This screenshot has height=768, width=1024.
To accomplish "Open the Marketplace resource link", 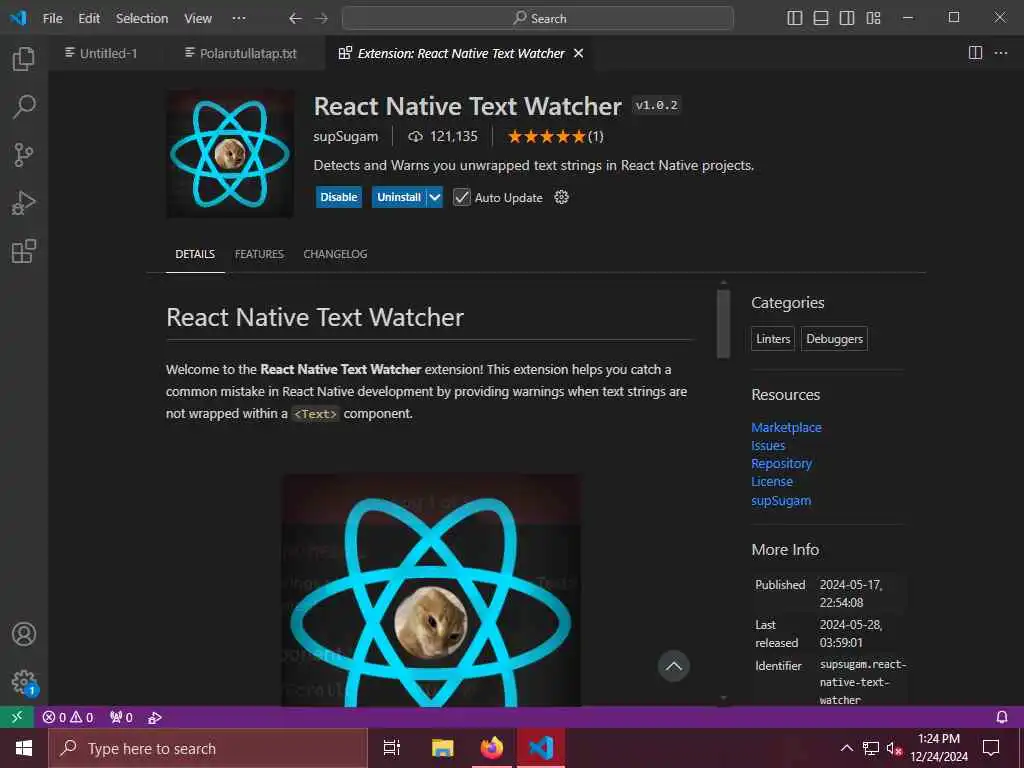I will (x=786, y=427).
